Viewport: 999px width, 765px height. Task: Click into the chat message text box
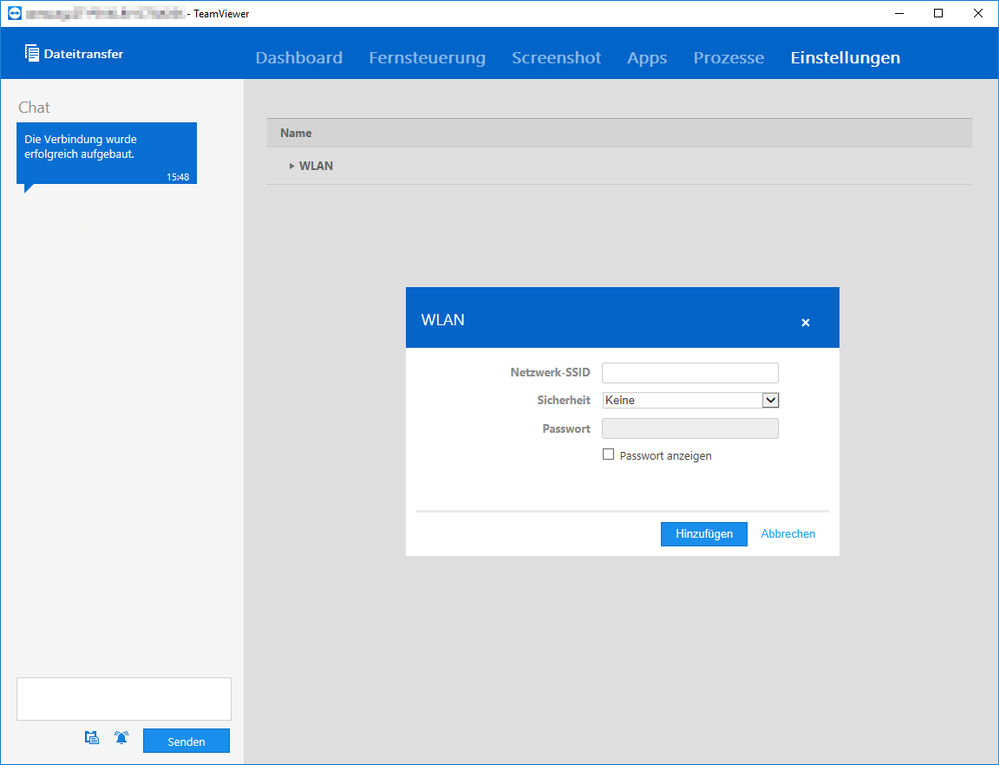point(124,699)
